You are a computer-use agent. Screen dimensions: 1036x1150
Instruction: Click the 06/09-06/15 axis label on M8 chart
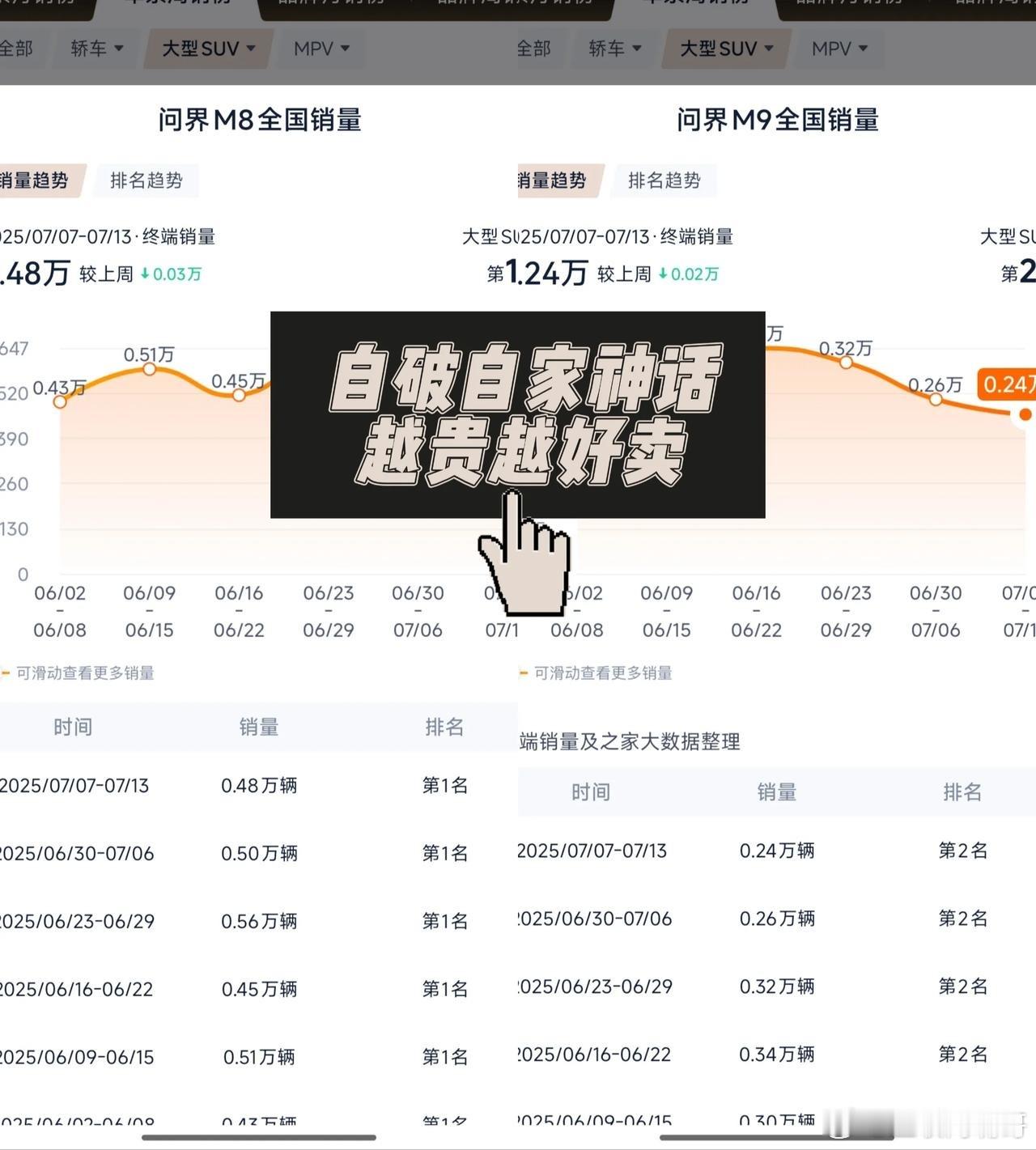coord(150,611)
